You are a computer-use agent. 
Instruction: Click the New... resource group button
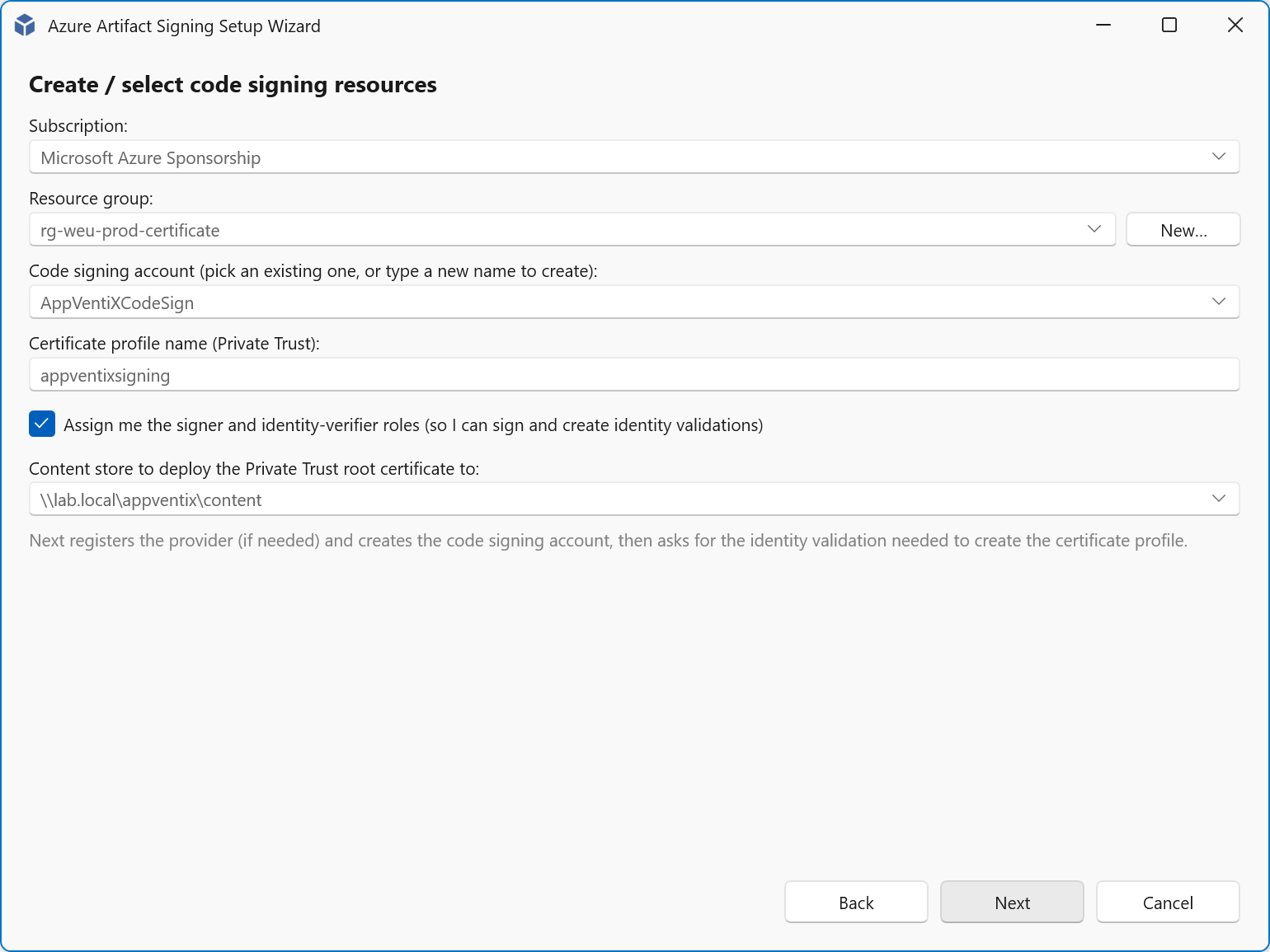[1183, 230]
